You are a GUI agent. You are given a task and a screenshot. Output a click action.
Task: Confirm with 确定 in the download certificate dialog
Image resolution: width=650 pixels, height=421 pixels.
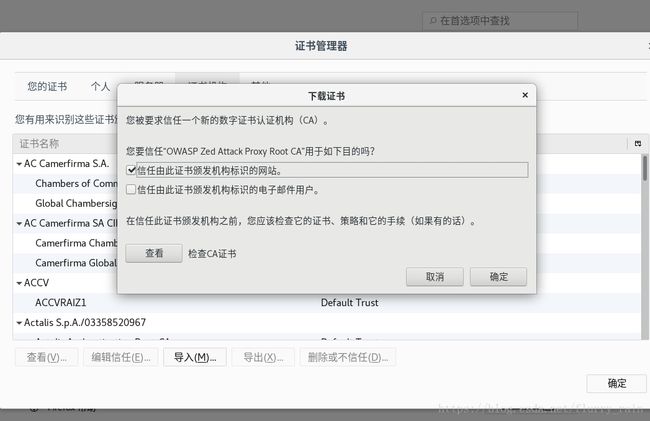[498, 276]
